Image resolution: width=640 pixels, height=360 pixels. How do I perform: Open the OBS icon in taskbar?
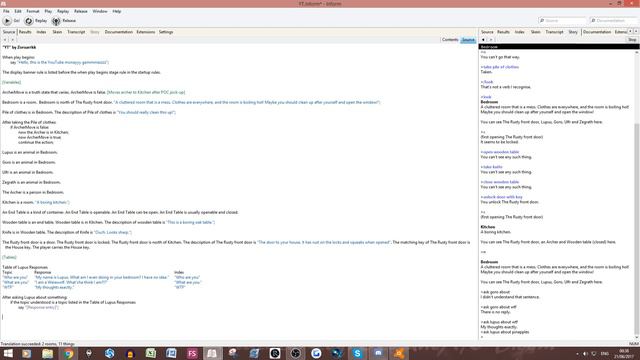coord(296,353)
